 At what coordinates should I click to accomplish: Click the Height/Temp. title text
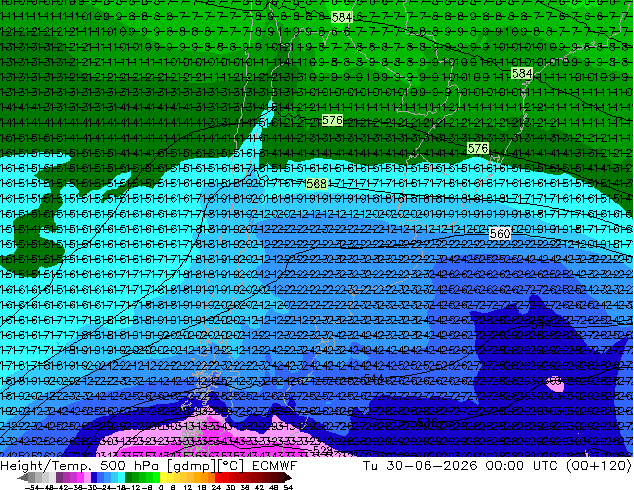44,466
